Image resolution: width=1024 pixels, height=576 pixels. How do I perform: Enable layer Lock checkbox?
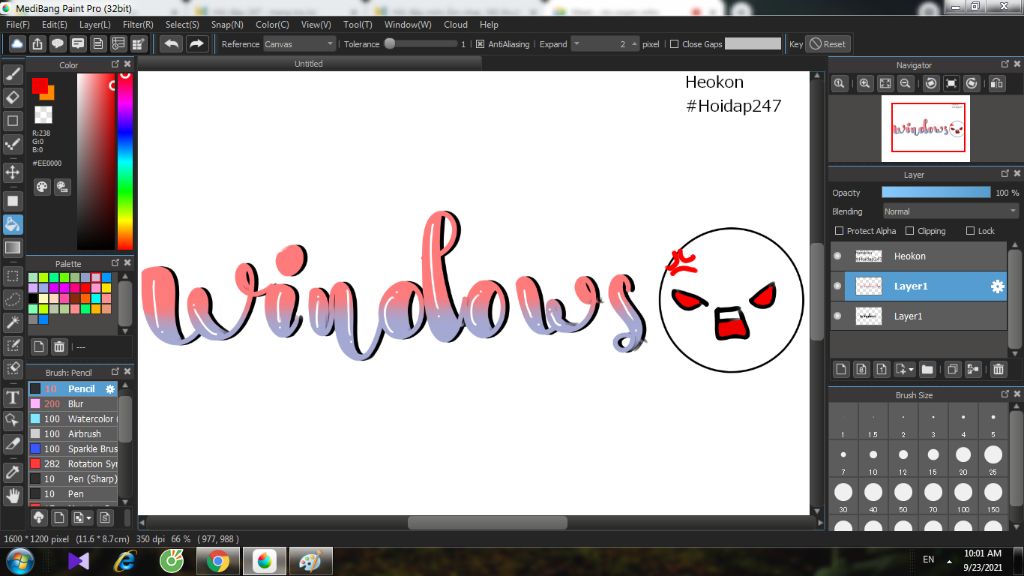pos(970,231)
